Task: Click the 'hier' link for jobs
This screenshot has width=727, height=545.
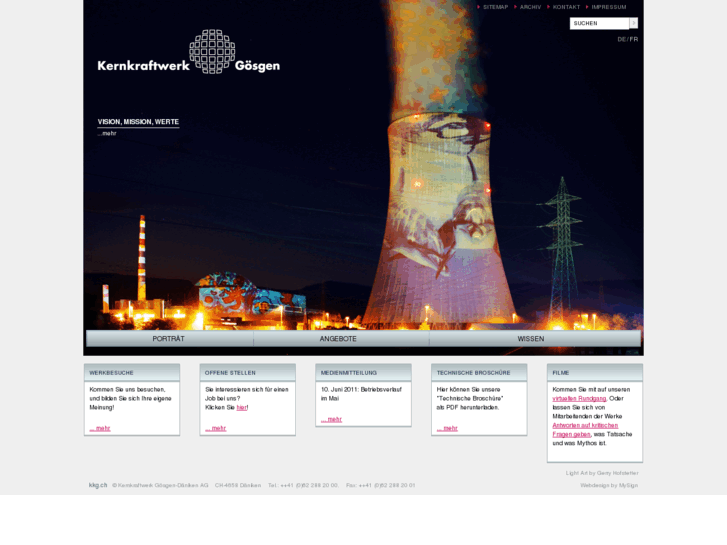Action: click(x=242, y=407)
